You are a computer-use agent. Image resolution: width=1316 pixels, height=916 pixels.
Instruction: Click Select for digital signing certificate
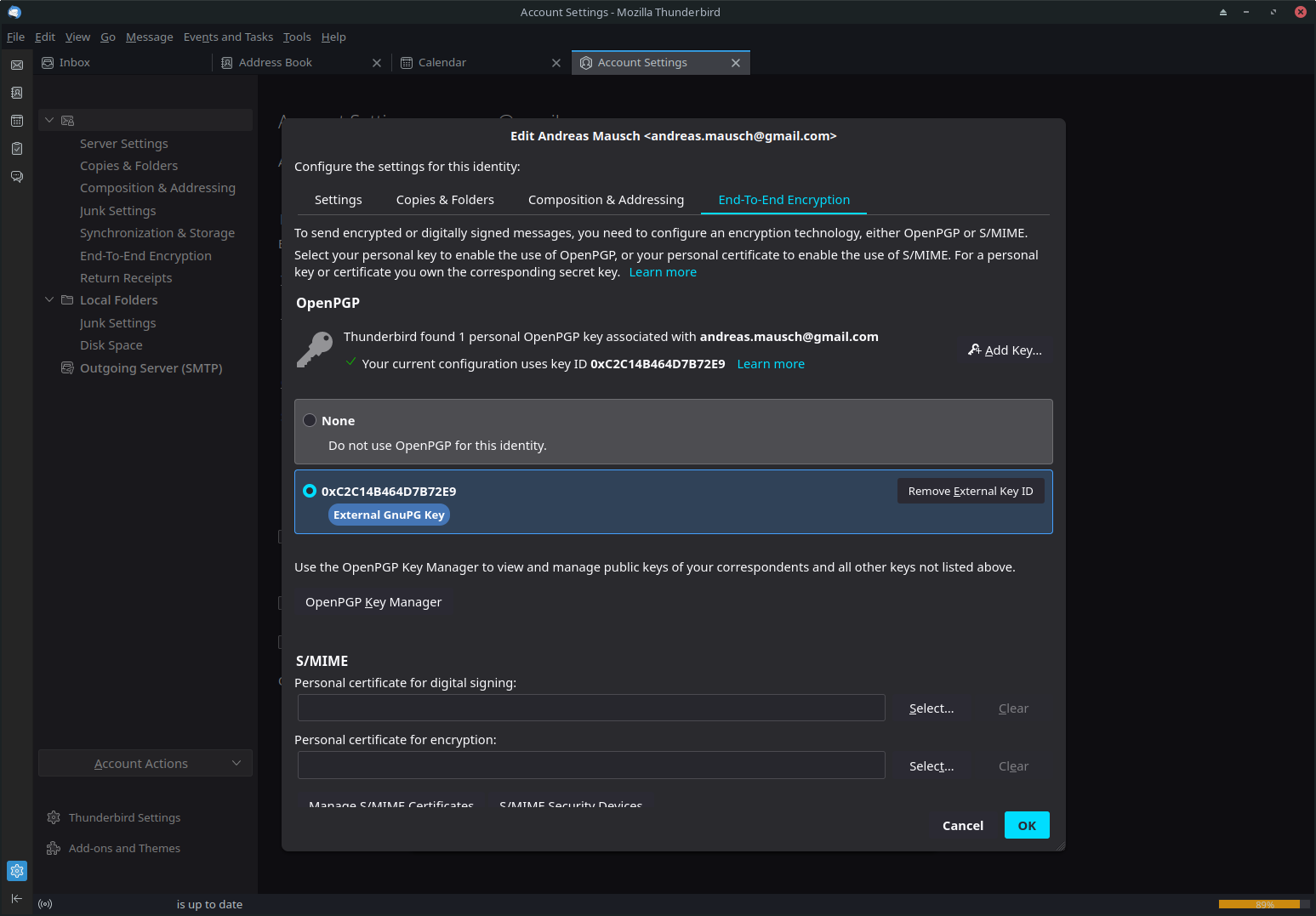pyautogui.click(x=931, y=708)
